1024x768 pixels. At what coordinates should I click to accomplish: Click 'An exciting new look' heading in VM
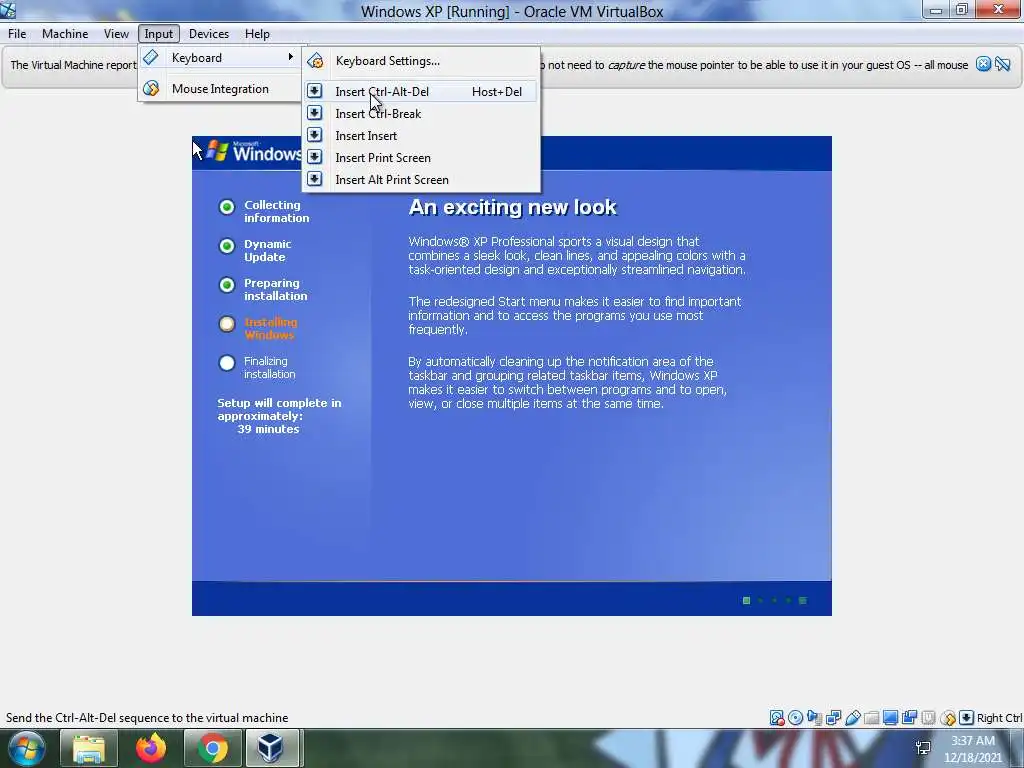[513, 208]
